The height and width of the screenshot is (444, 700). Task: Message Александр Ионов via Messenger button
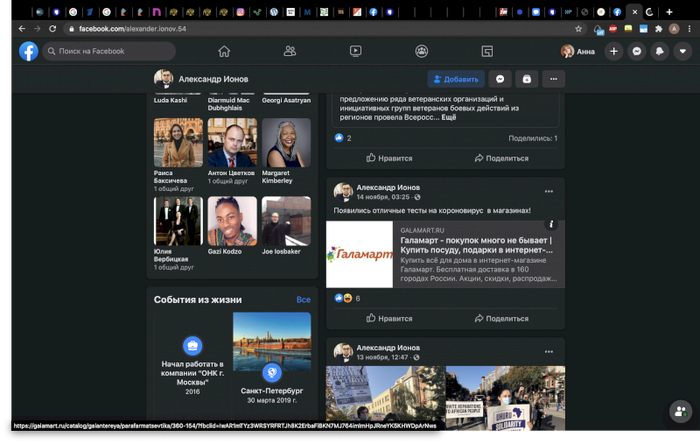point(500,79)
